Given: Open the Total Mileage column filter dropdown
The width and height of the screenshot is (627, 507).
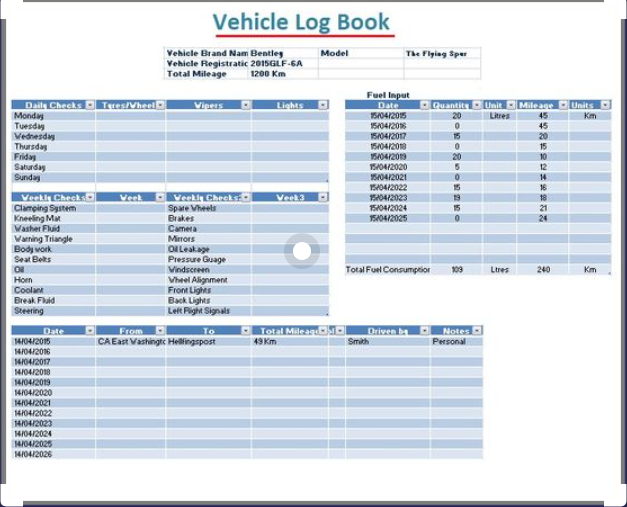Looking at the screenshot, I should (x=323, y=331).
